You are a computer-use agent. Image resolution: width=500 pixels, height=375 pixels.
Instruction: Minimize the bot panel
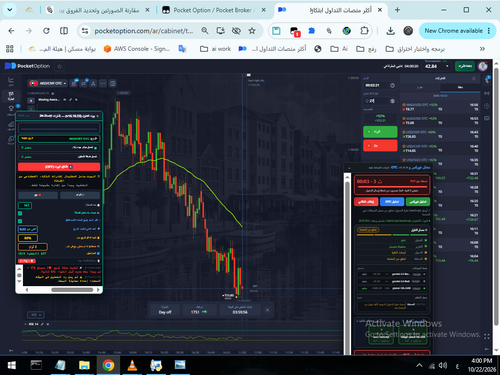click(x=349, y=168)
